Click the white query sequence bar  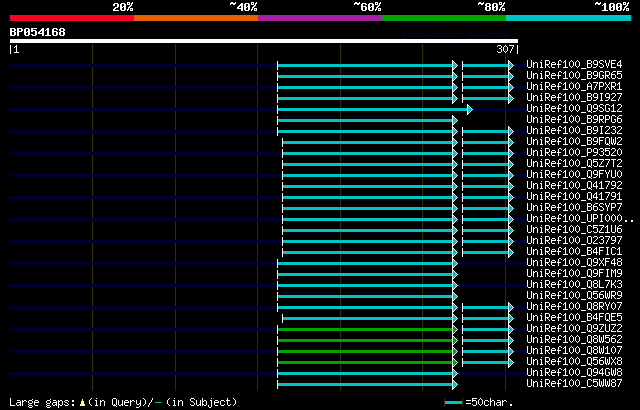[264, 41]
